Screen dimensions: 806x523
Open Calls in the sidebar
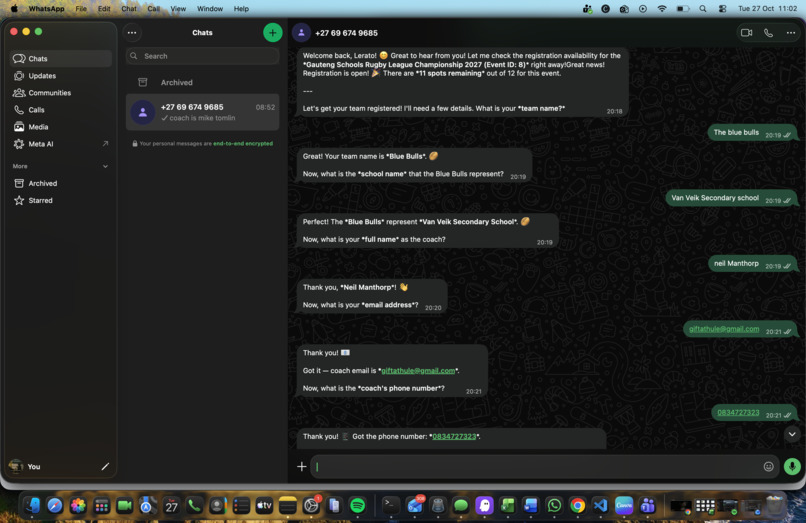tap(61, 110)
